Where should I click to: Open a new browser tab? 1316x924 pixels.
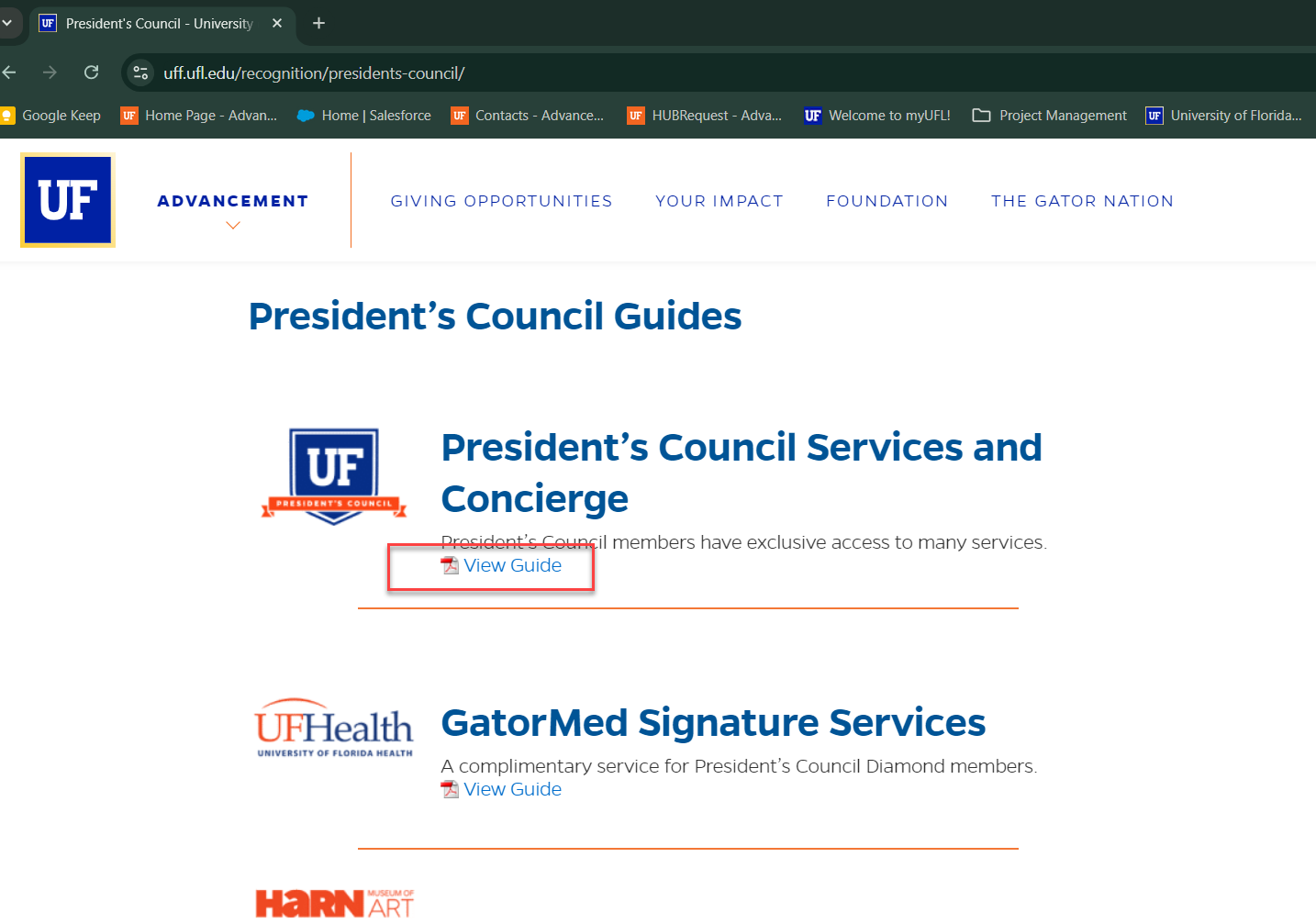318,23
